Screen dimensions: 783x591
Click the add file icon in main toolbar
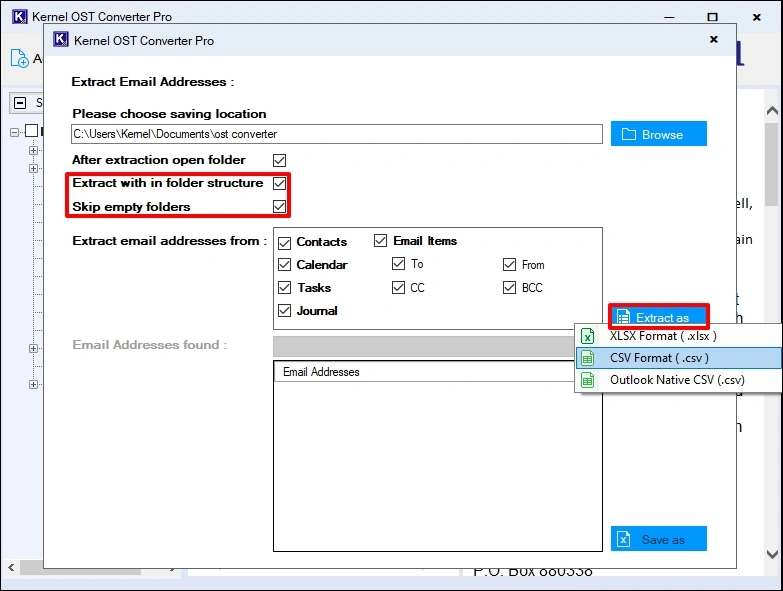click(x=20, y=59)
